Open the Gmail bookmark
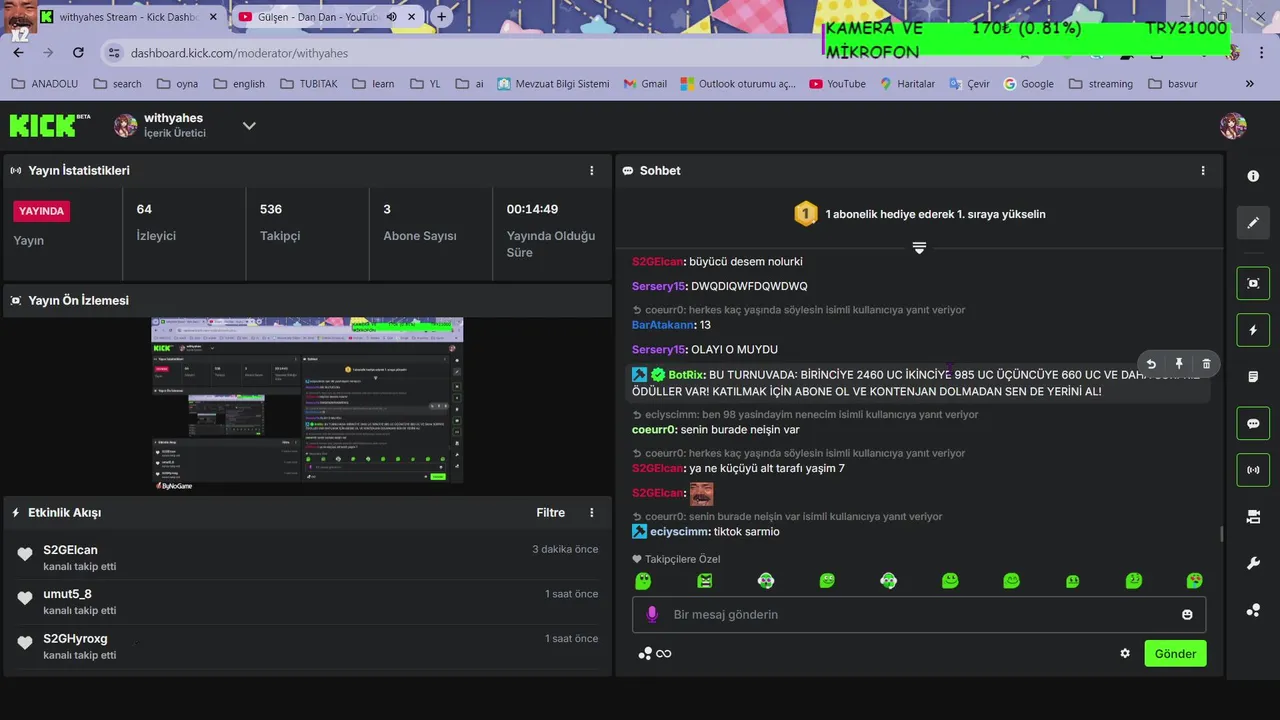The height and width of the screenshot is (720, 1280). [644, 84]
